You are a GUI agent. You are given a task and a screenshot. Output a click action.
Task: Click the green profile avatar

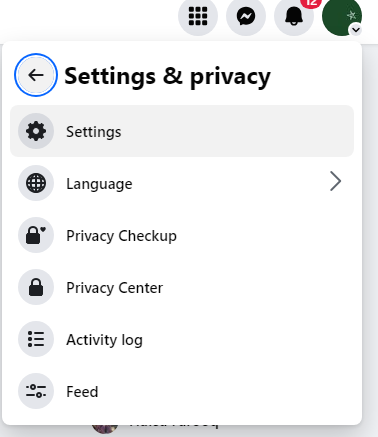point(342,16)
